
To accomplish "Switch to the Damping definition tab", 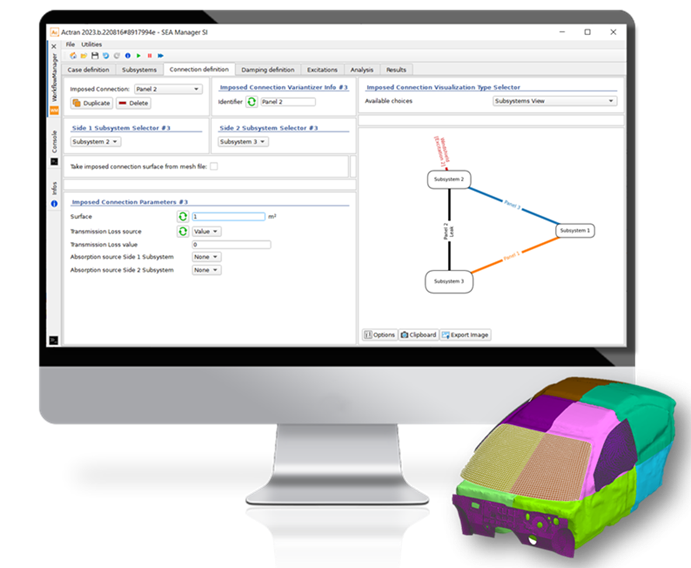I will click(268, 70).
